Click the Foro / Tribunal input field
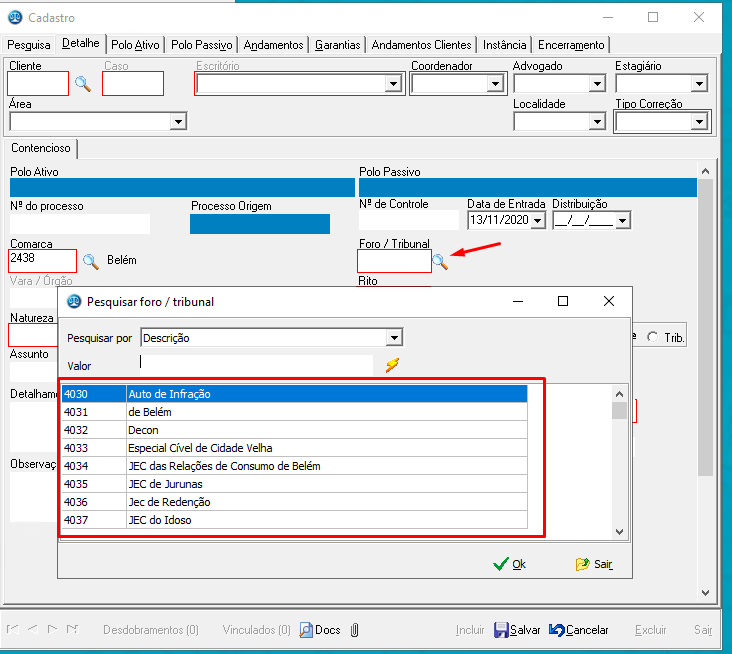Viewport: 732px width, 654px height. click(394, 261)
